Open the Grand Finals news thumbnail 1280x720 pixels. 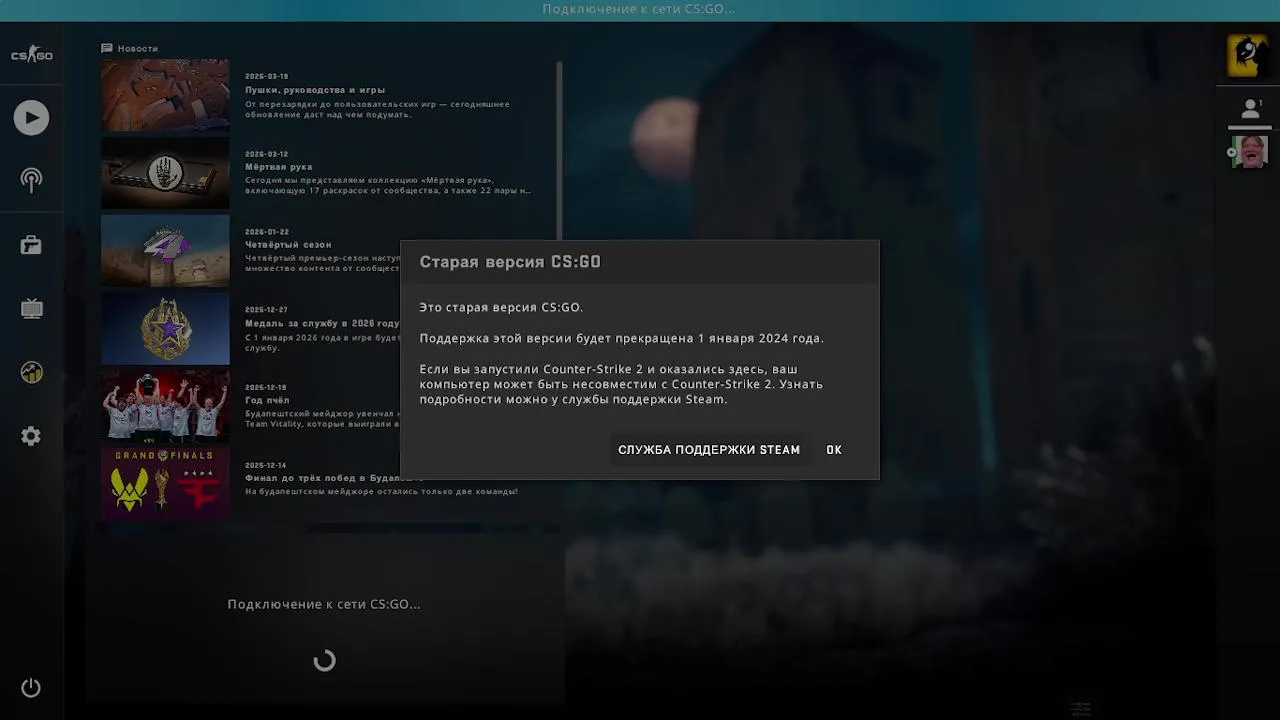pyautogui.click(x=165, y=483)
